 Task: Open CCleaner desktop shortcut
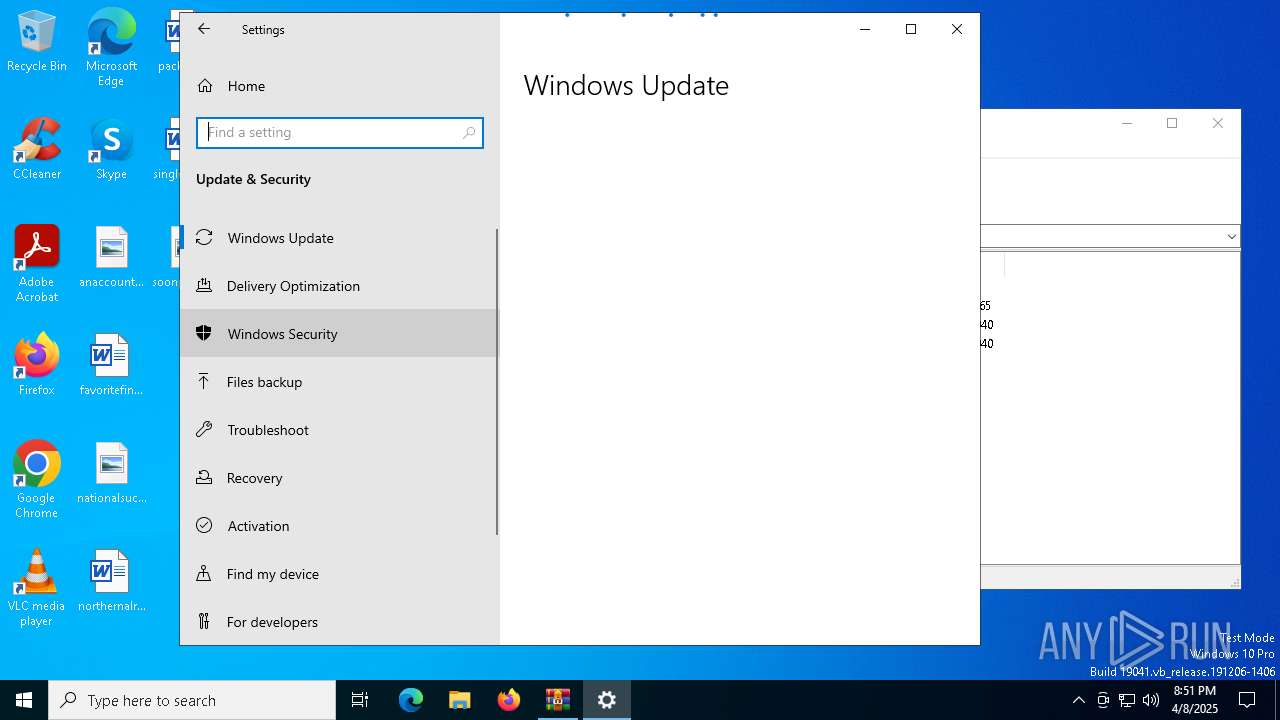pos(37,149)
